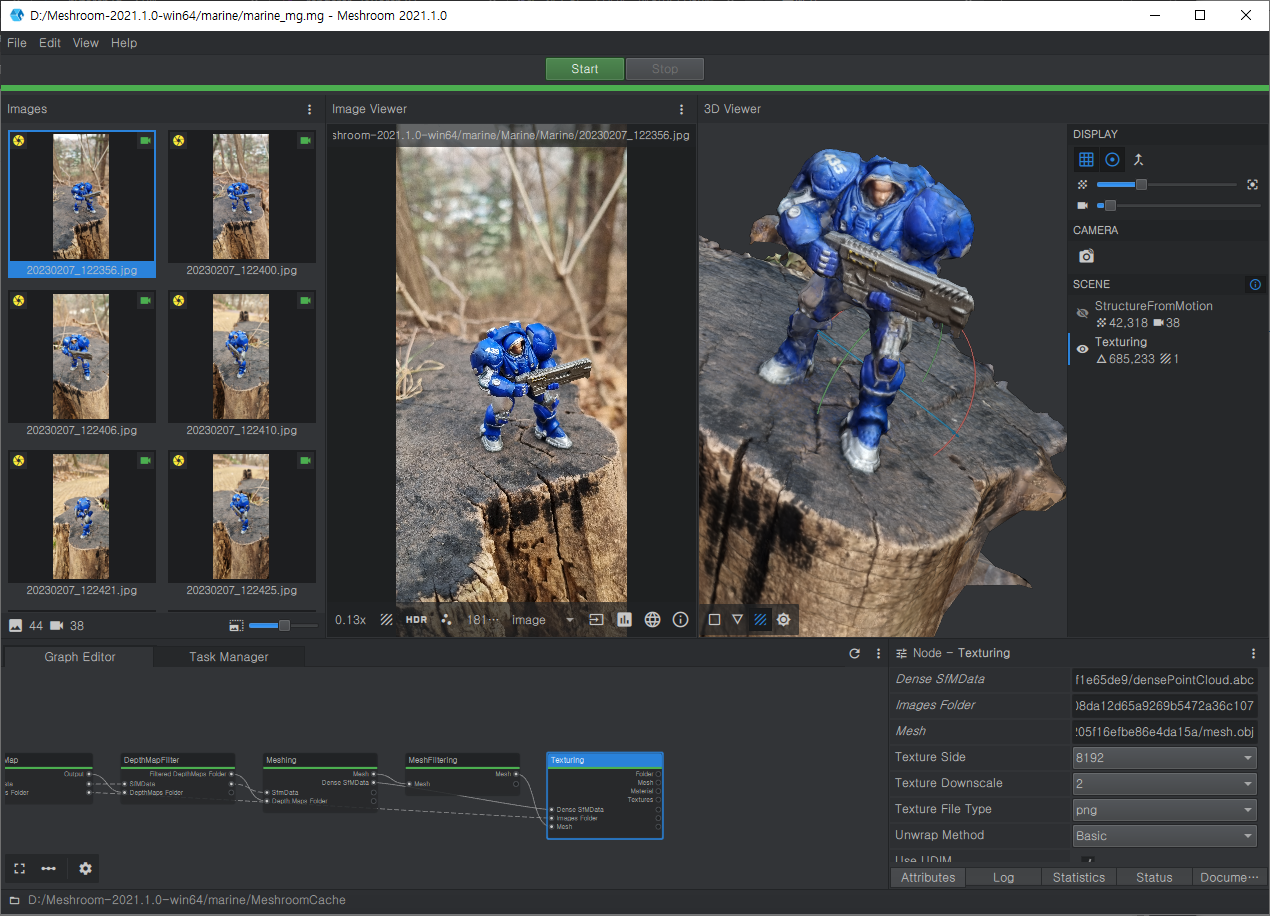Click the globe icon in Image Viewer toolbar

tap(653, 620)
